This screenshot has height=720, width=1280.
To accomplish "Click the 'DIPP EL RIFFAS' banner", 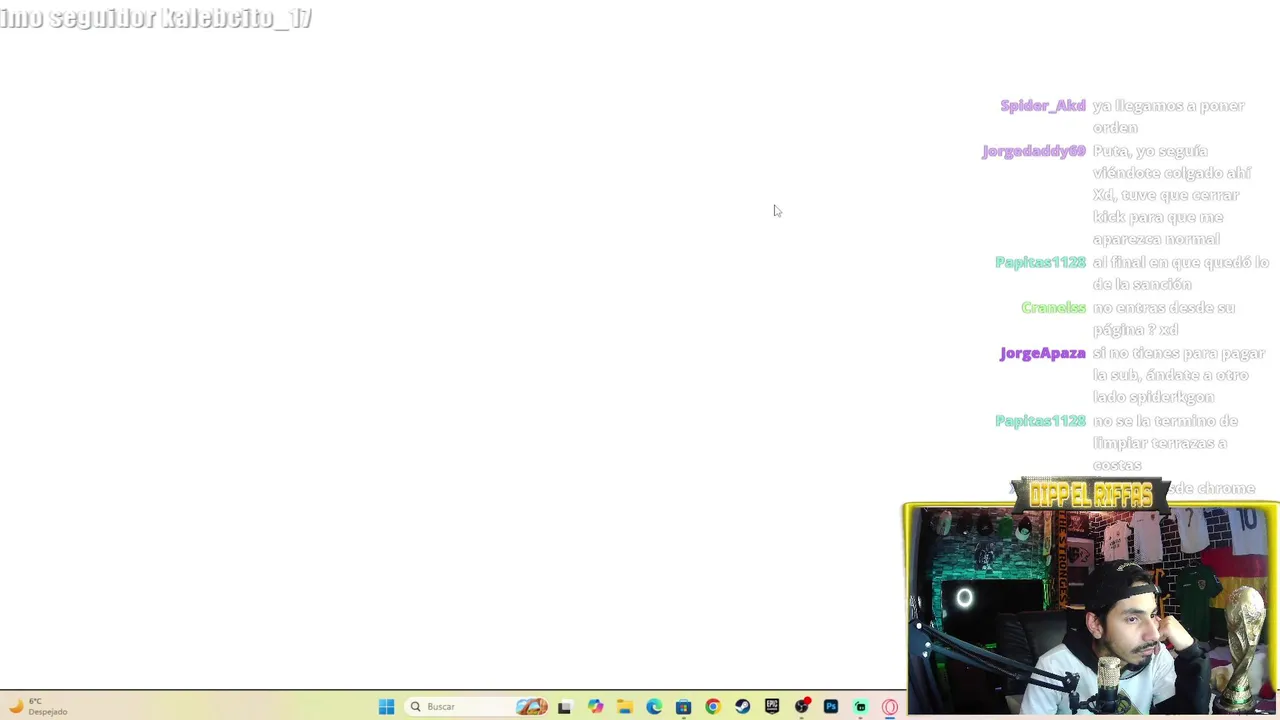I will point(1090,495).
